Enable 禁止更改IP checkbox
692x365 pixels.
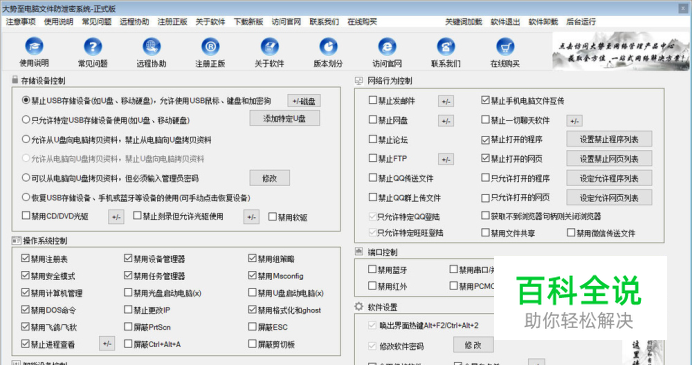(128, 309)
